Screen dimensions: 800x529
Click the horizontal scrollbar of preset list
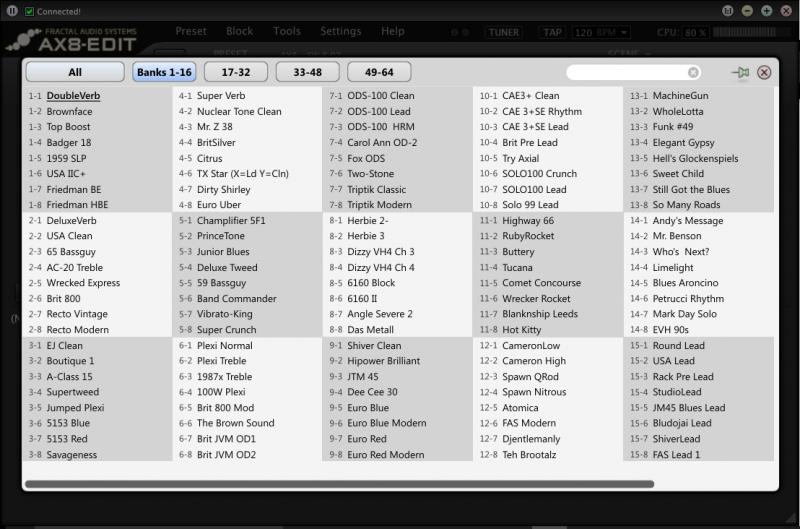point(339,484)
